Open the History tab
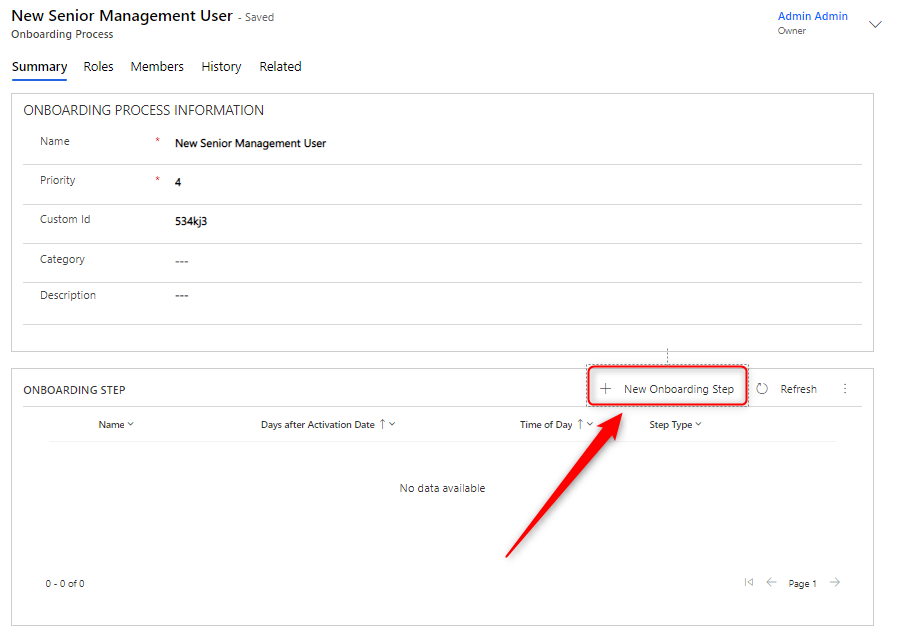The width and height of the screenshot is (899, 641). pyautogui.click(x=221, y=67)
